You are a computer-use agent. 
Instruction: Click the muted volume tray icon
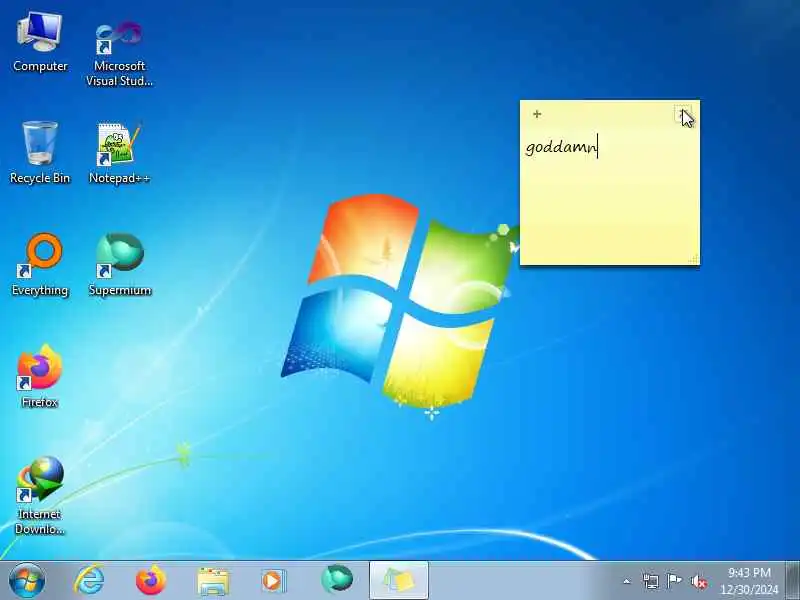point(698,581)
